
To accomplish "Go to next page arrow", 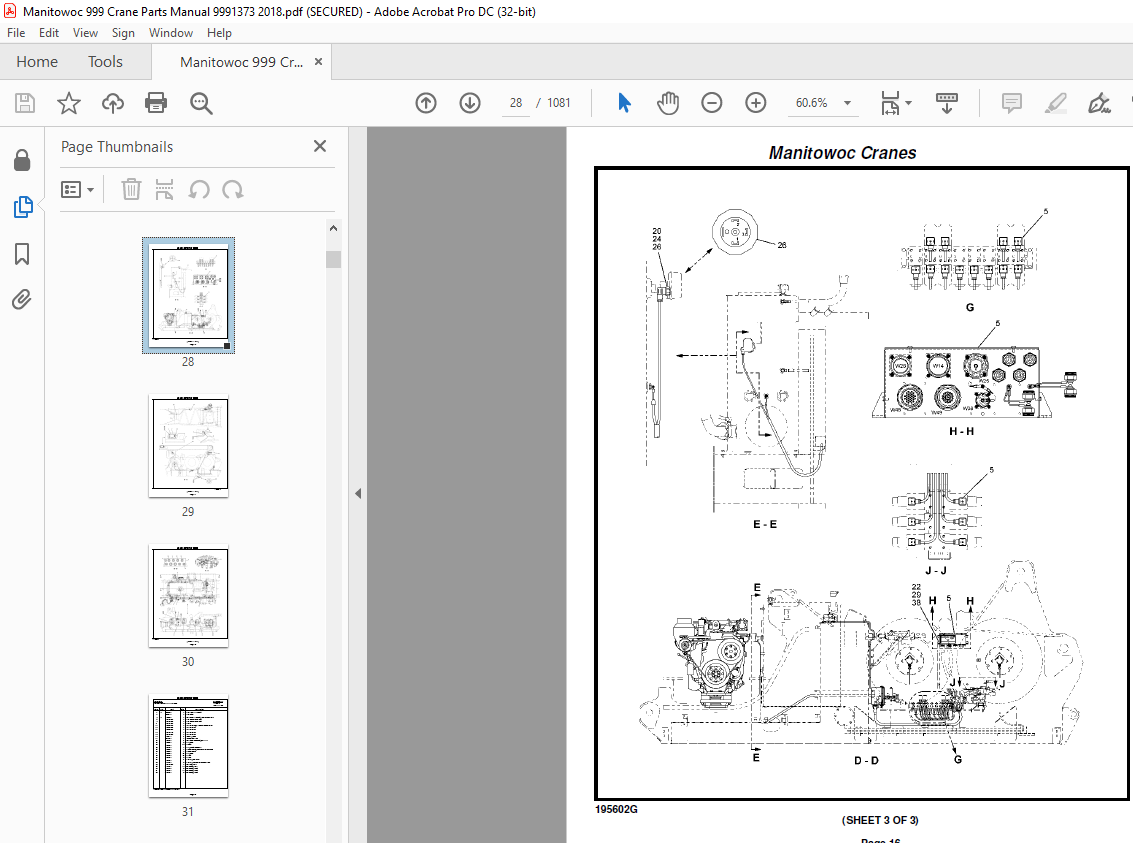I will click(x=470, y=103).
